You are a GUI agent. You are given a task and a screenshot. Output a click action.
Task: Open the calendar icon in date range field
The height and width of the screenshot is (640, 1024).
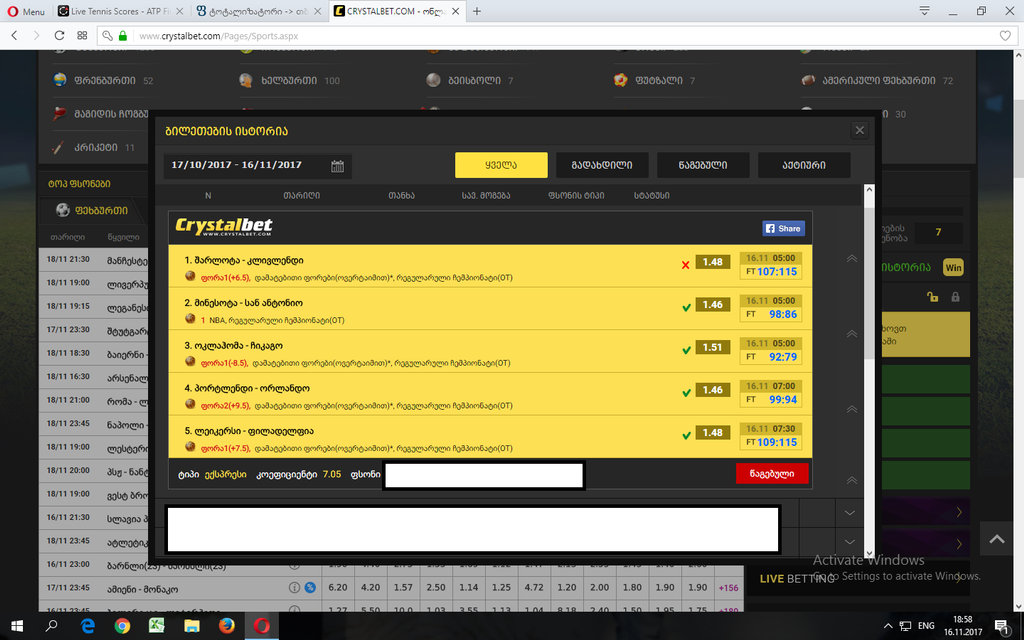(337, 166)
